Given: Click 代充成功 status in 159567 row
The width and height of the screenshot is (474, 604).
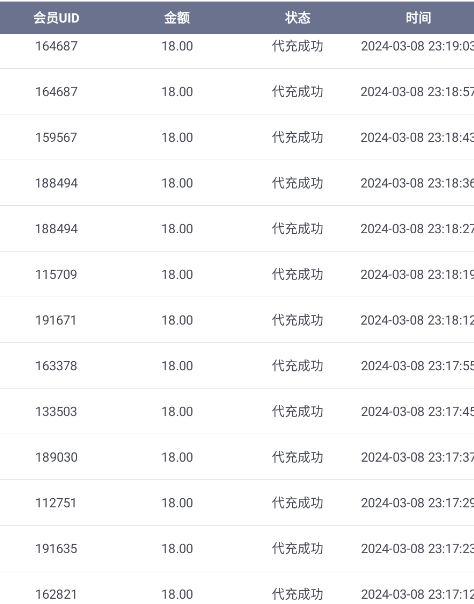Looking at the screenshot, I should click(298, 138).
